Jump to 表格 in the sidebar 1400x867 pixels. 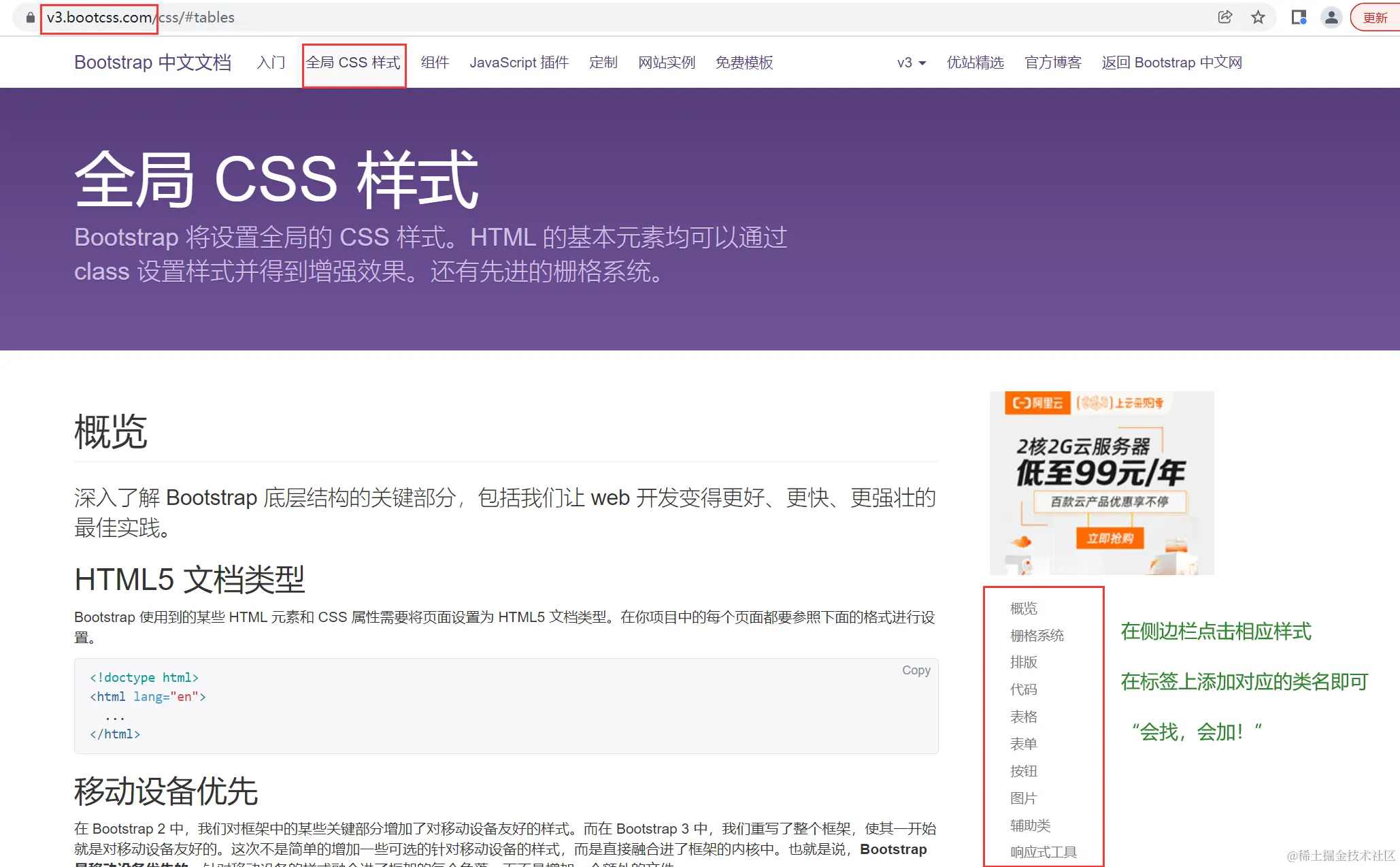[x=1023, y=717]
